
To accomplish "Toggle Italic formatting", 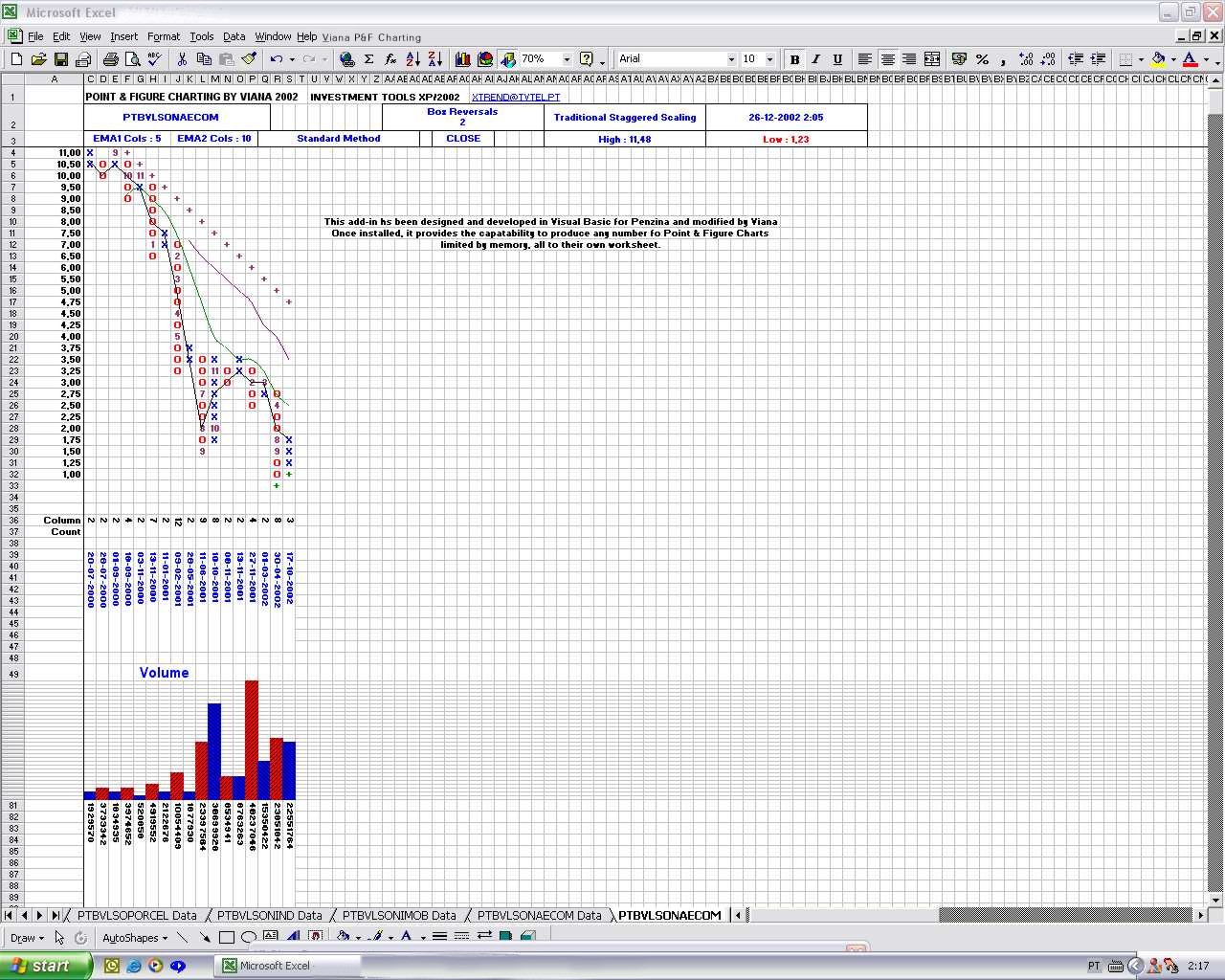I will (x=816, y=59).
